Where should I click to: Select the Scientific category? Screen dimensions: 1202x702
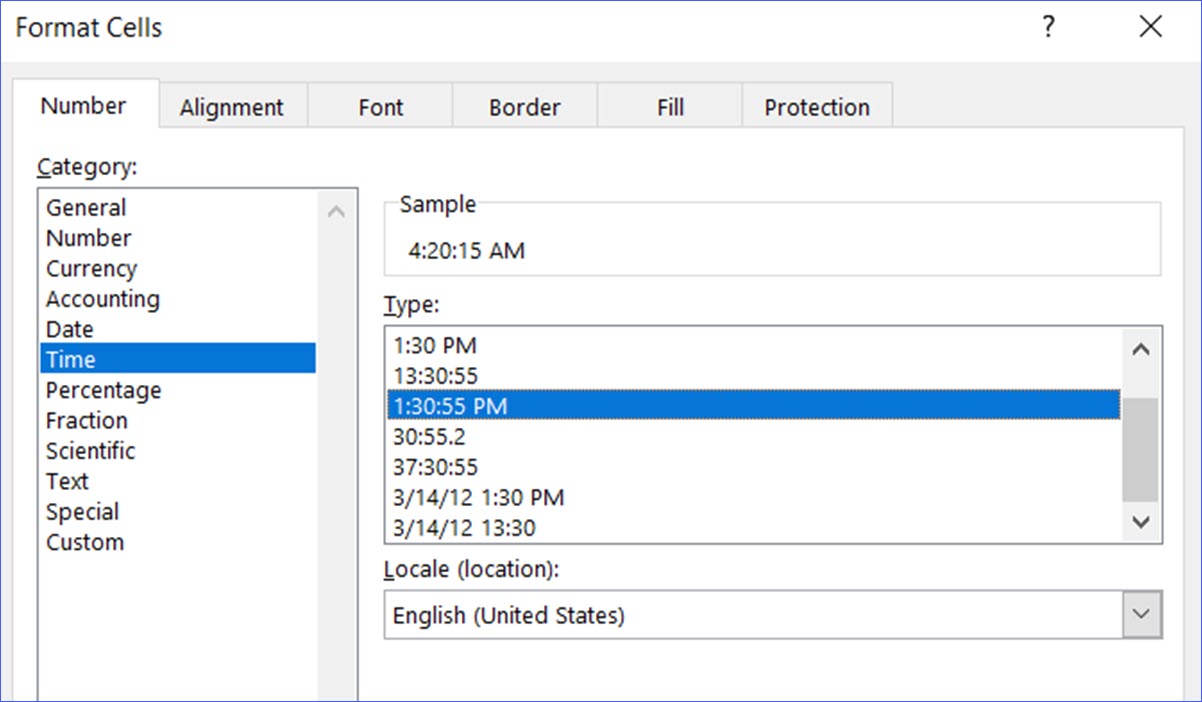[90, 451]
